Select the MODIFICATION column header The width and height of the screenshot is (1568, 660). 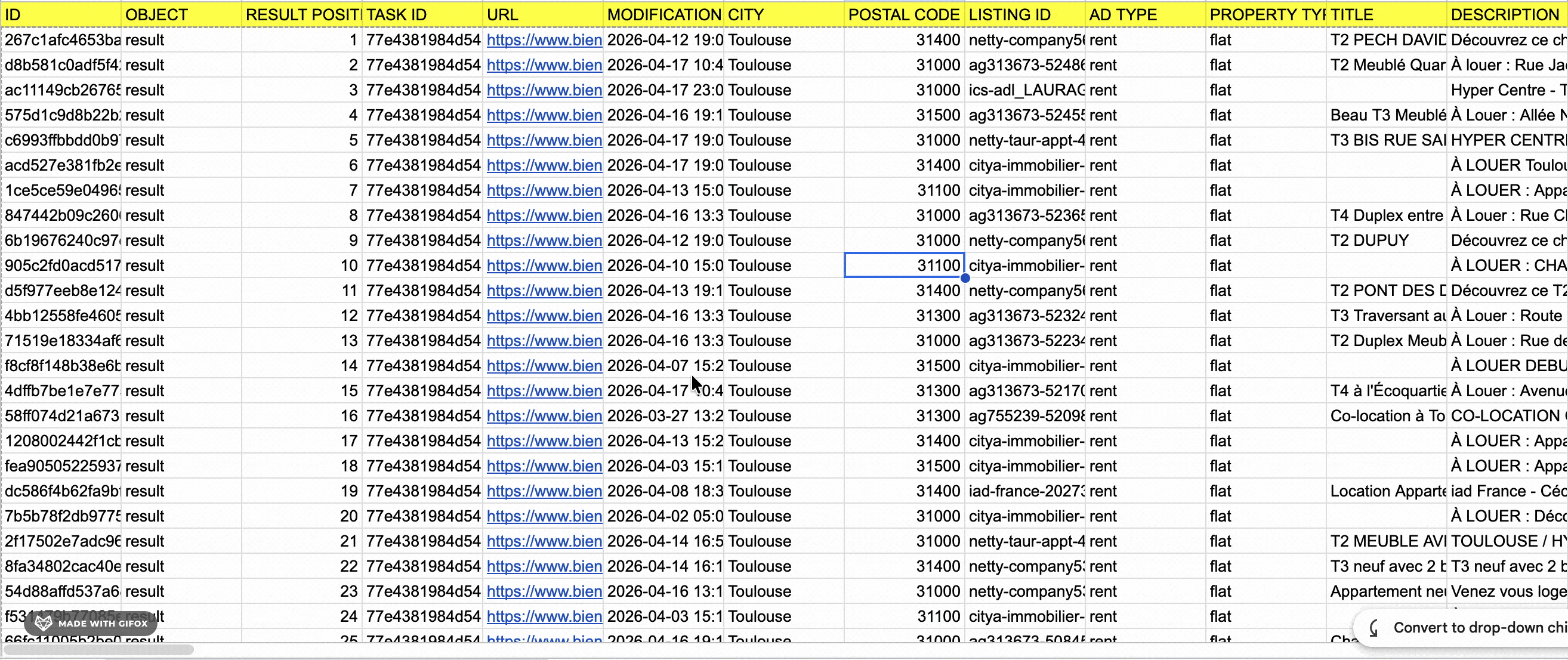point(663,14)
